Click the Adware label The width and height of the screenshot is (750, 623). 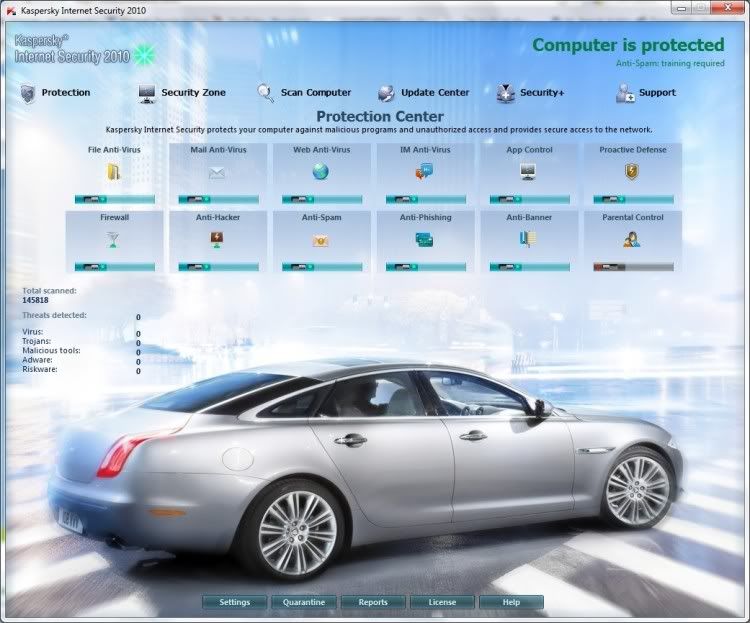37,360
